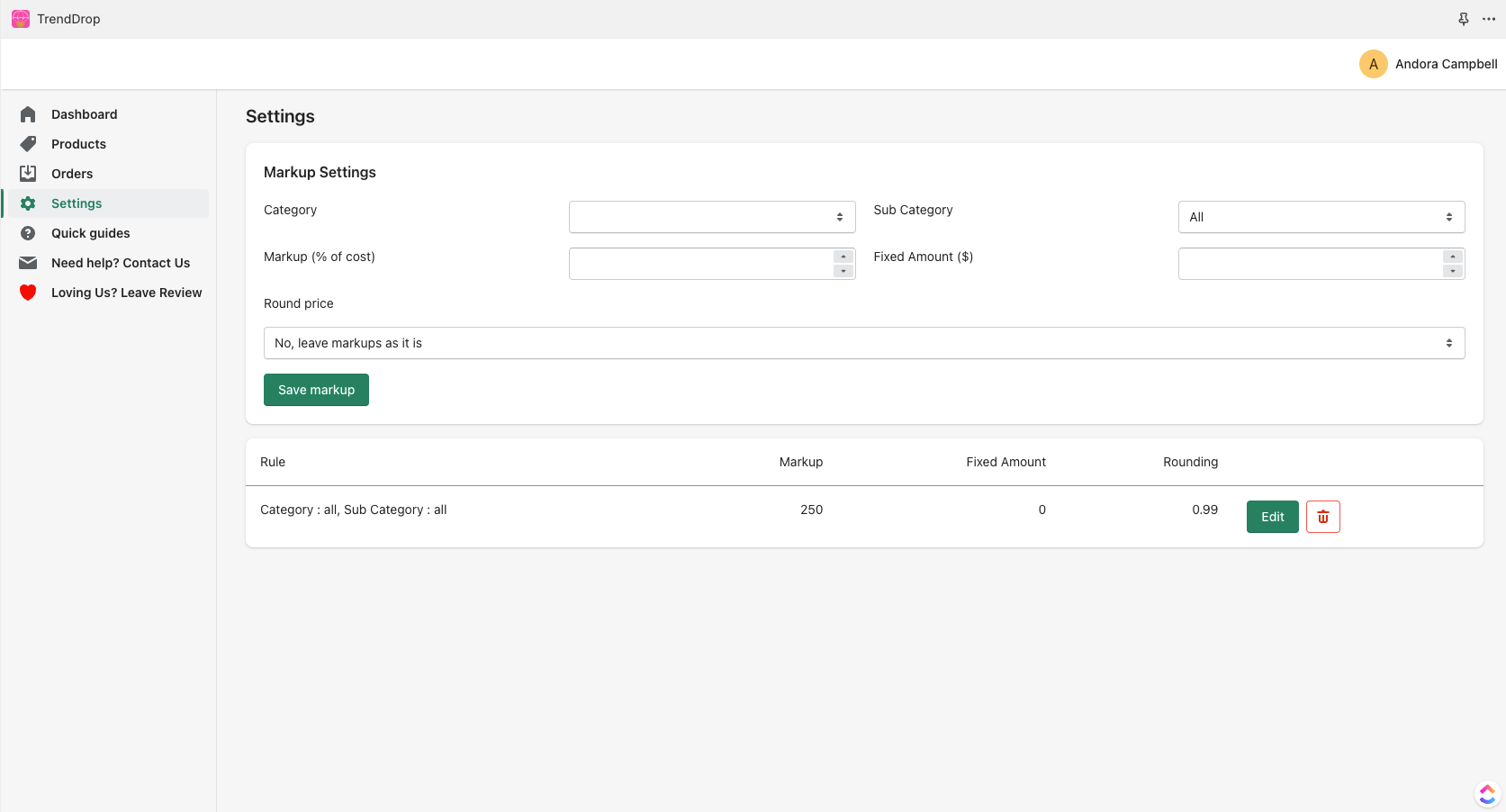Click the Settings page title
This screenshot has width=1506, height=812.
280,116
